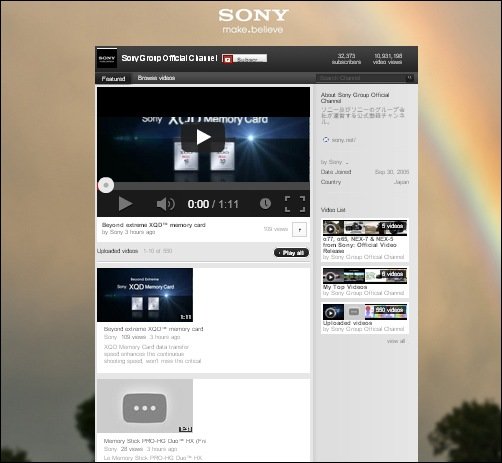Toggle fullscreen on the video player
This screenshot has height=463, width=502.
pyautogui.click(x=295, y=204)
